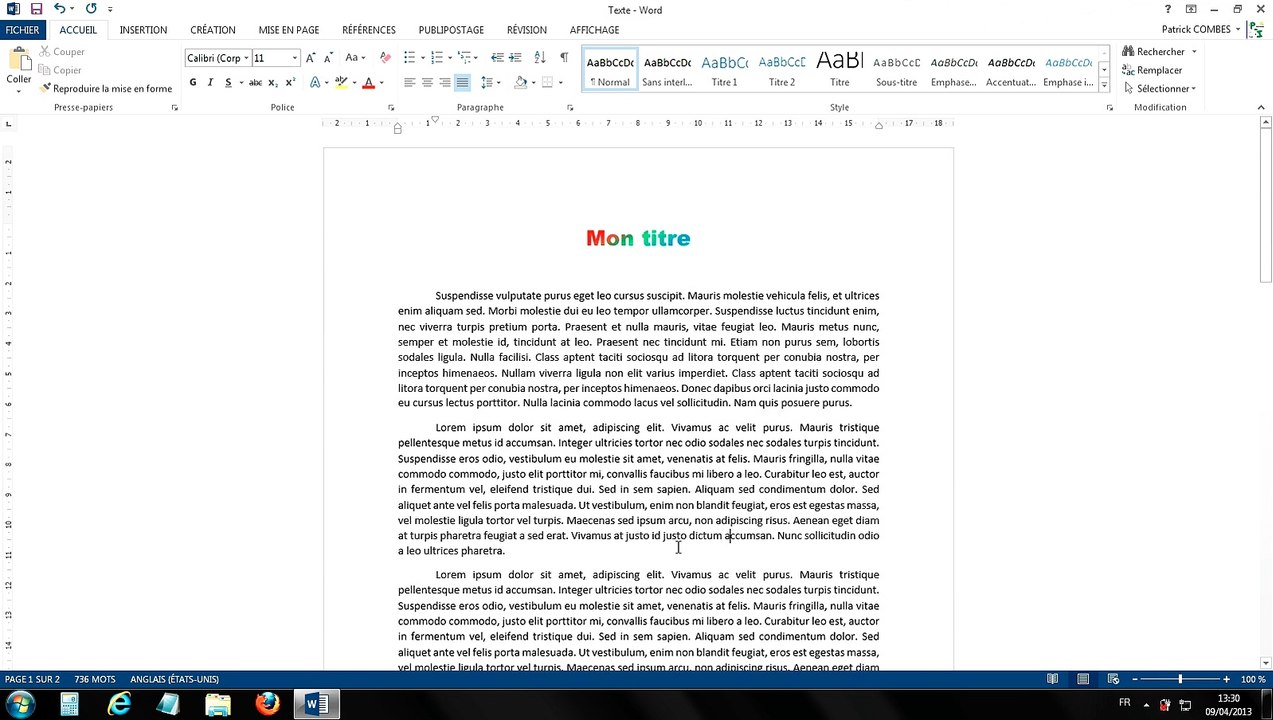This screenshot has height=720, width=1273.
Task: Switch to web layout view in status bar
Action: [x=1113, y=680]
